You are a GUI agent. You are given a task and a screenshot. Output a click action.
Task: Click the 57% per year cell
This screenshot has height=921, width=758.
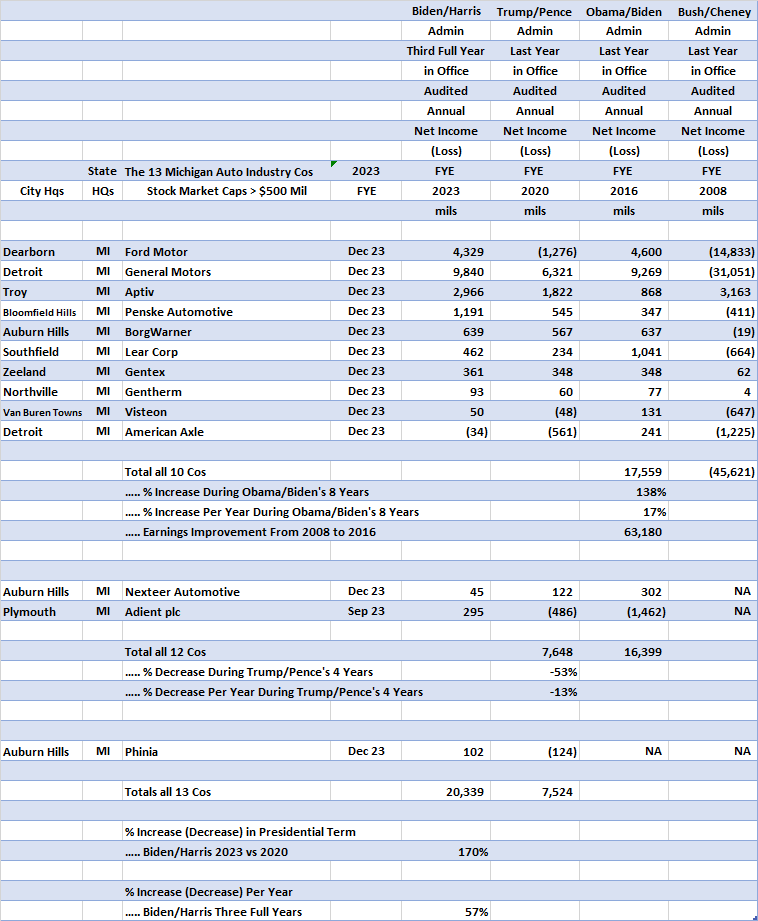(x=446, y=911)
